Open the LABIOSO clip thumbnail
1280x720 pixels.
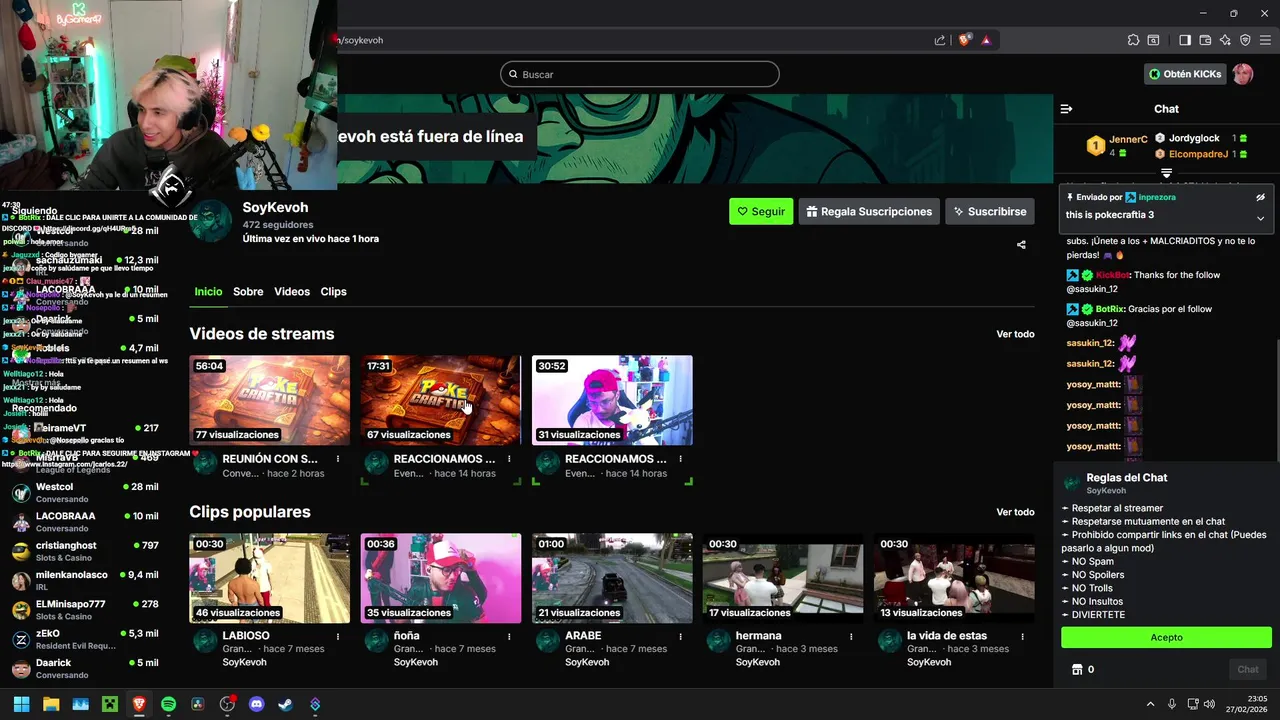pyautogui.click(x=270, y=578)
